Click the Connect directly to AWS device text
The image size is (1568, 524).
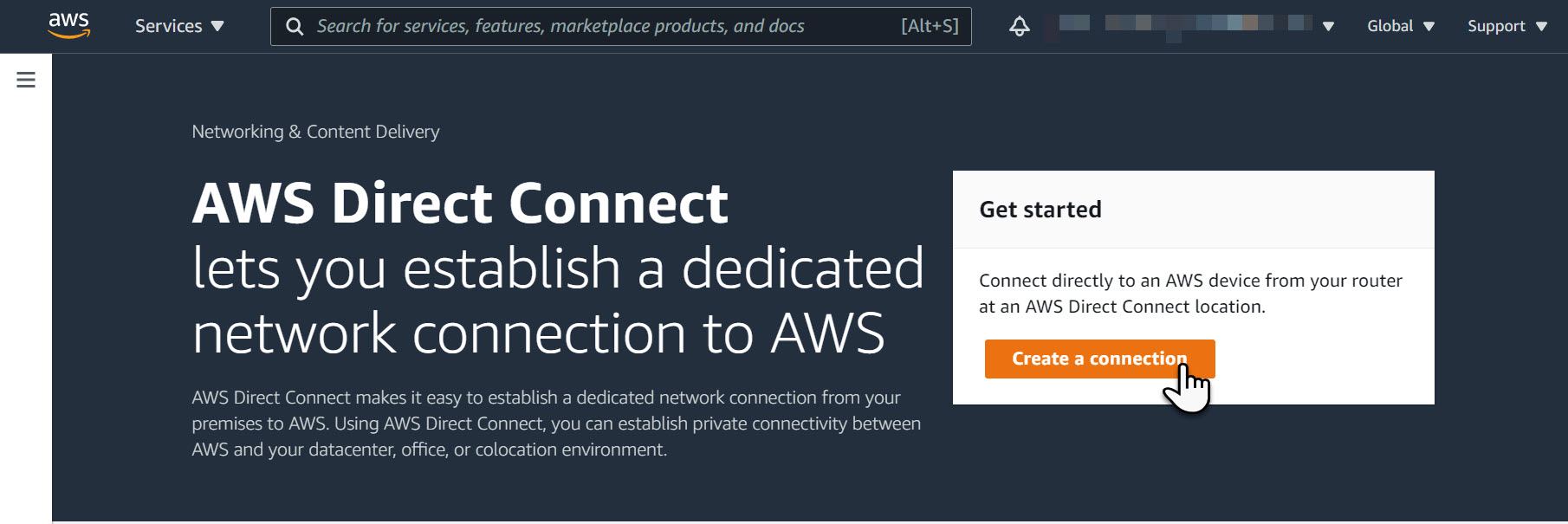(x=1190, y=294)
